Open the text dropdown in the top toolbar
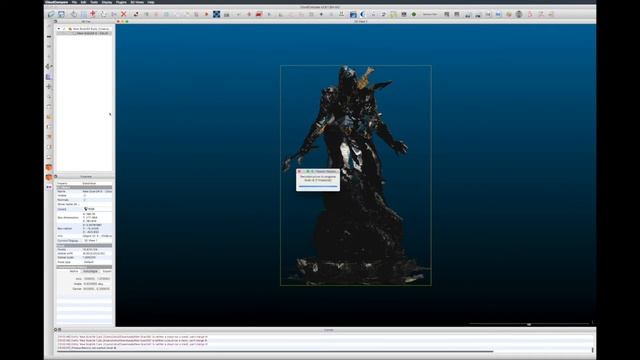This screenshot has height=360, width=640. coord(430,14)
